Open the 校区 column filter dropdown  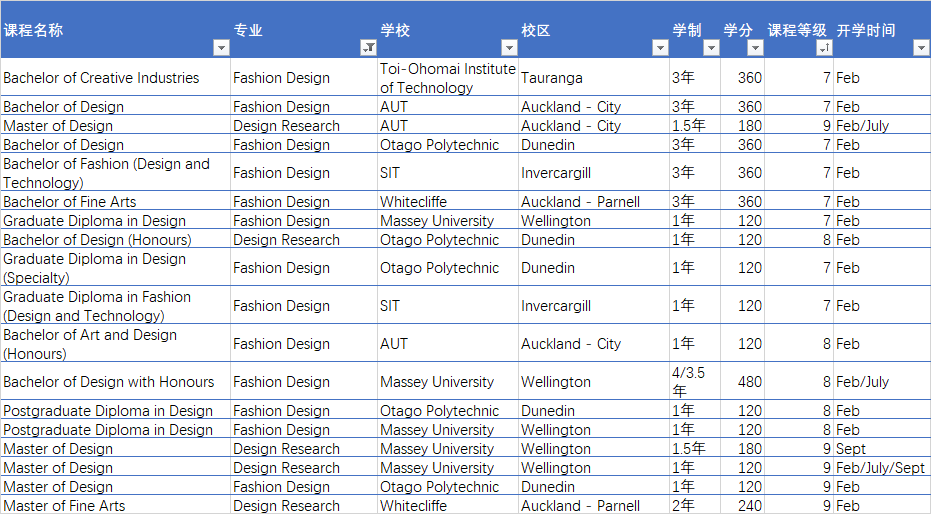tap(660, 47)
